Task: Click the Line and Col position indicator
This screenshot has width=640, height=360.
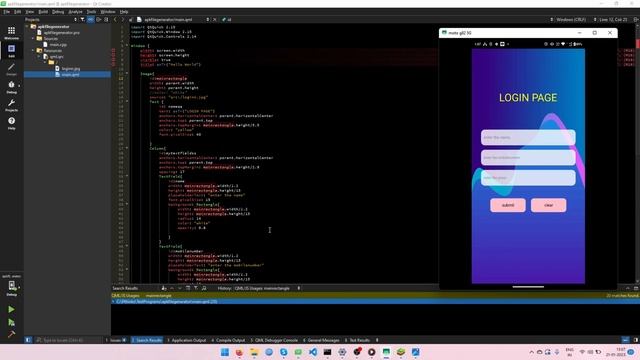Action: coord(613,19)
